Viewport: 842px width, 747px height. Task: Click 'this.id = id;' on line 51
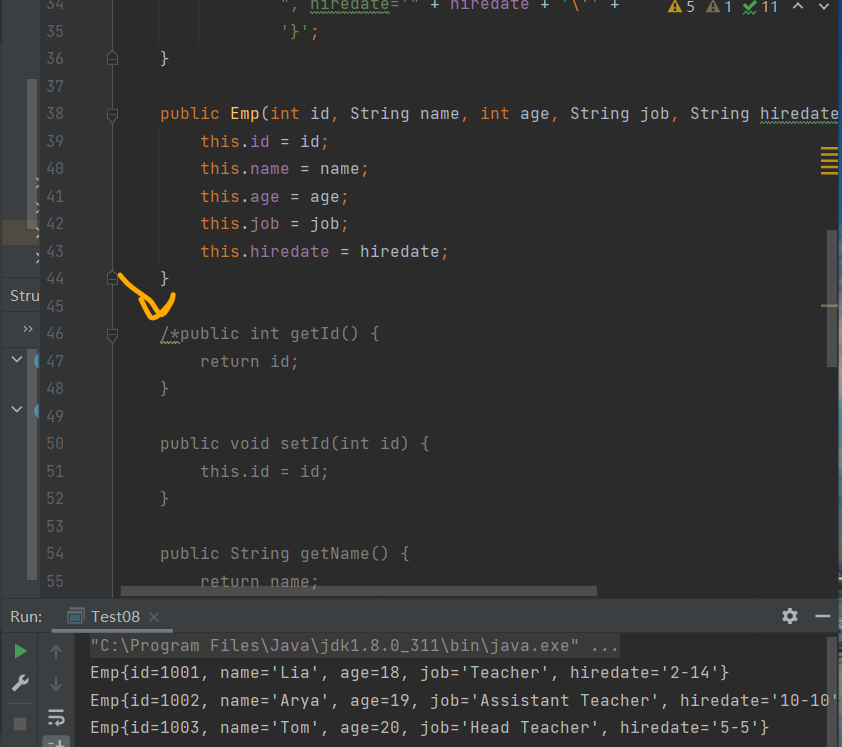tap(264, 472)
